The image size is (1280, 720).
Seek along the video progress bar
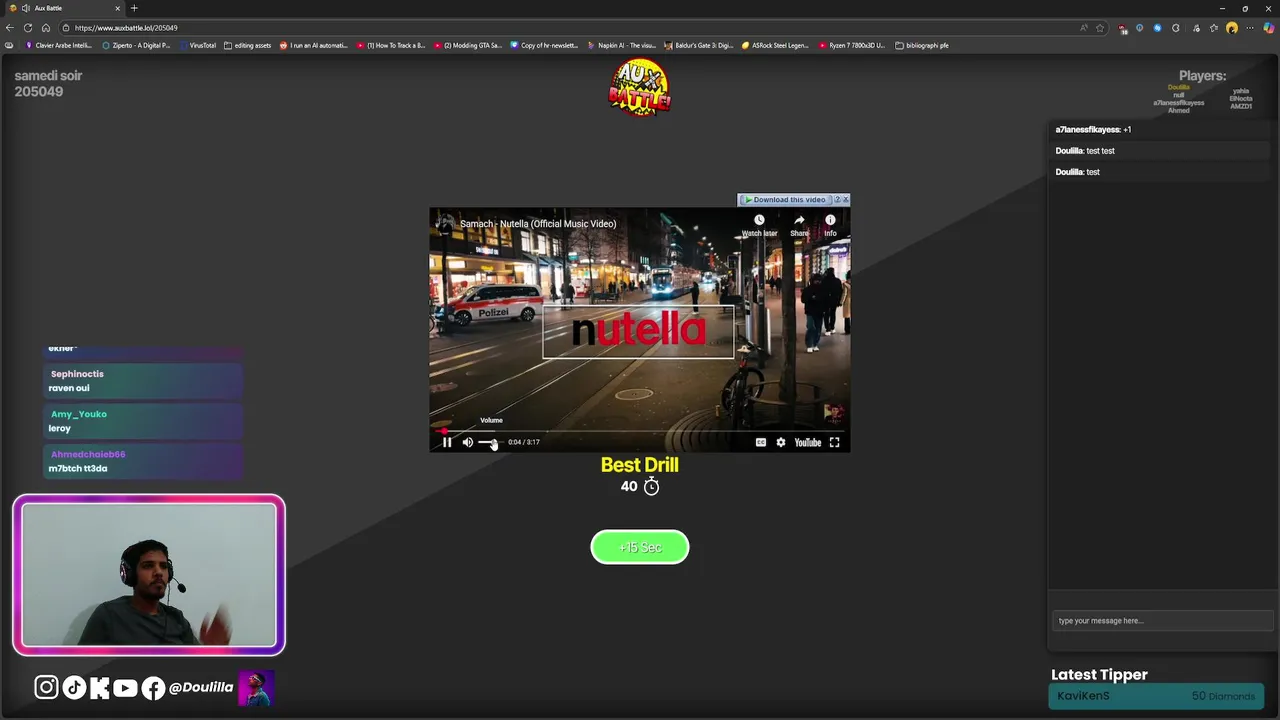pyautogui.click(x=640, y=431)
